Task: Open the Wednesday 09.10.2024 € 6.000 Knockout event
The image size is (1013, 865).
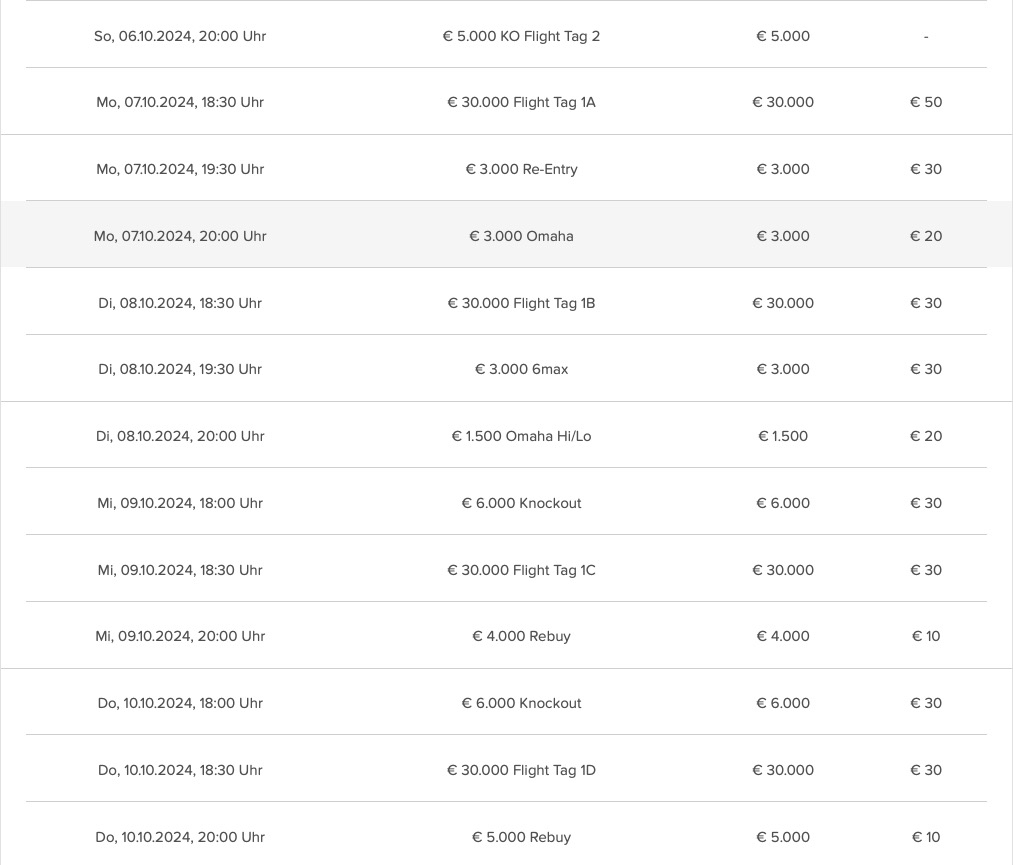Action: [x=521, y=503]
